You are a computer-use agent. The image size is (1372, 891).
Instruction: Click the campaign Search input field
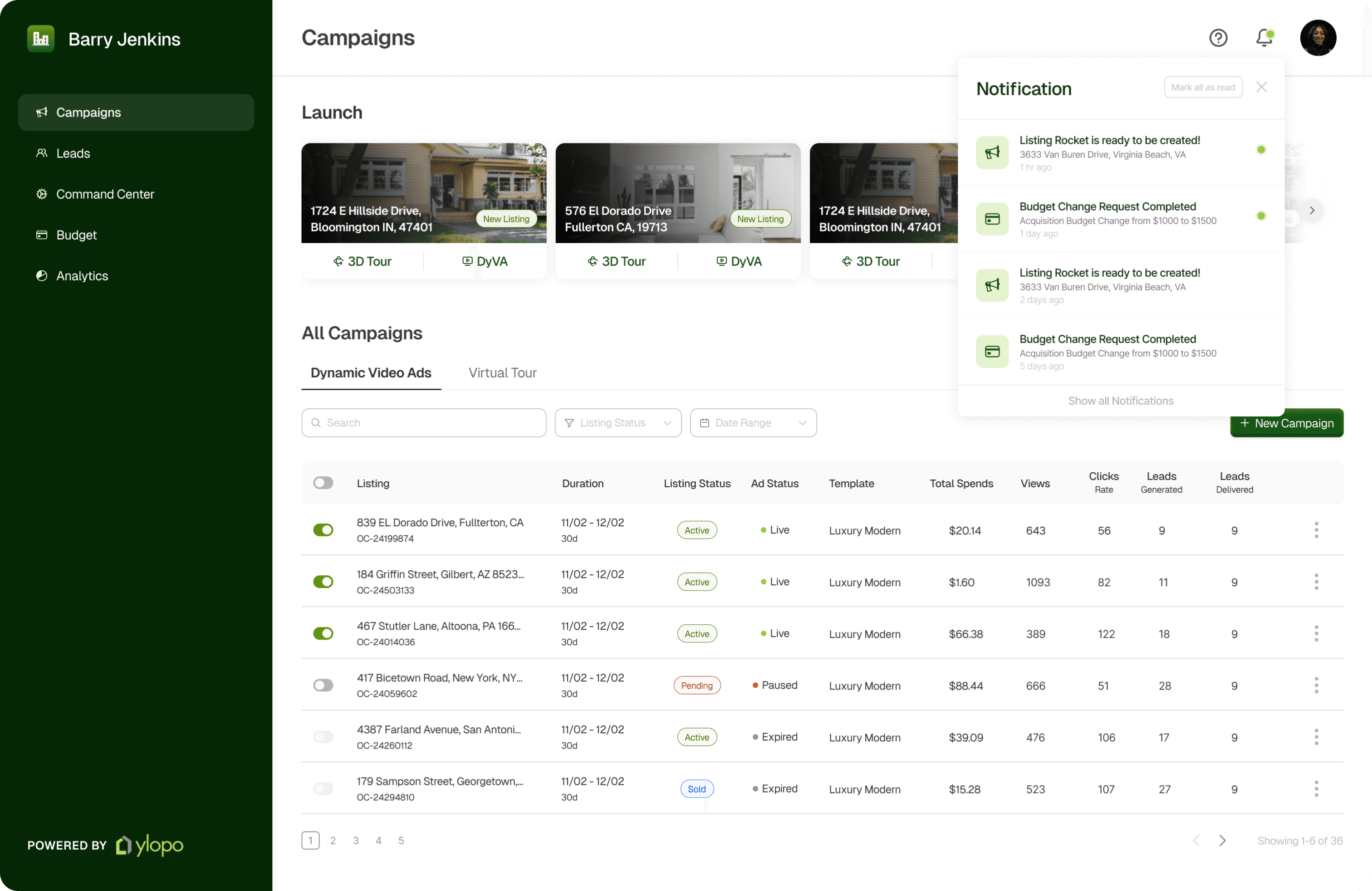pos(424,422)
